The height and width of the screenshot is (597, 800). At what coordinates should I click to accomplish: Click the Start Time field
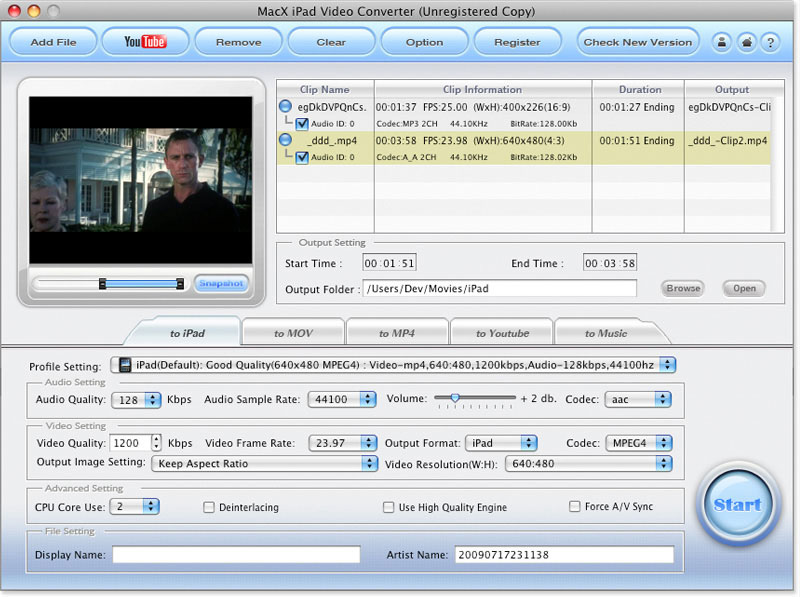click(x=389, y=263)
